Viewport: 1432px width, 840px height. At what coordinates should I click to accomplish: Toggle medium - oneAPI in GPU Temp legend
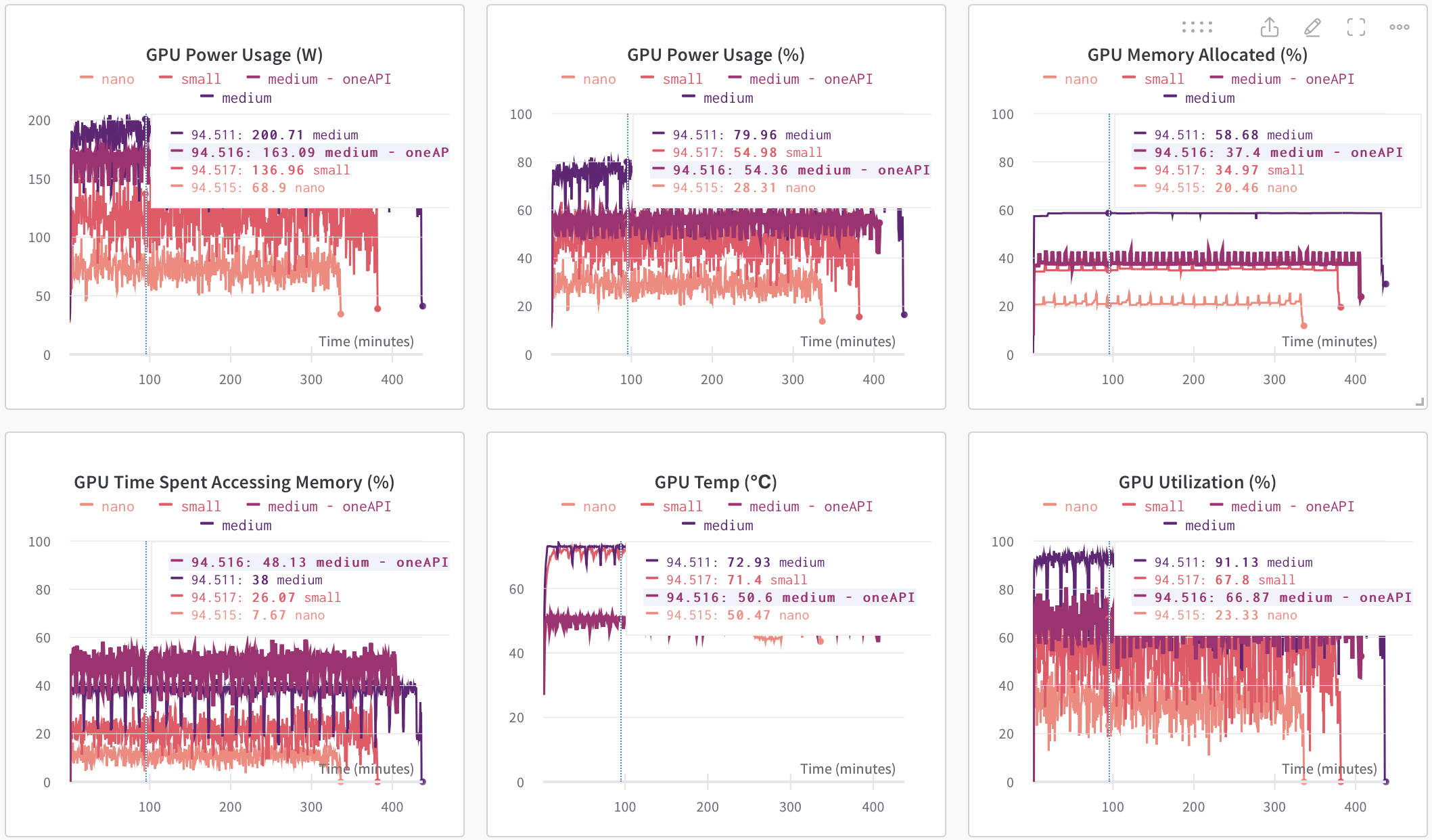point(810,507)
